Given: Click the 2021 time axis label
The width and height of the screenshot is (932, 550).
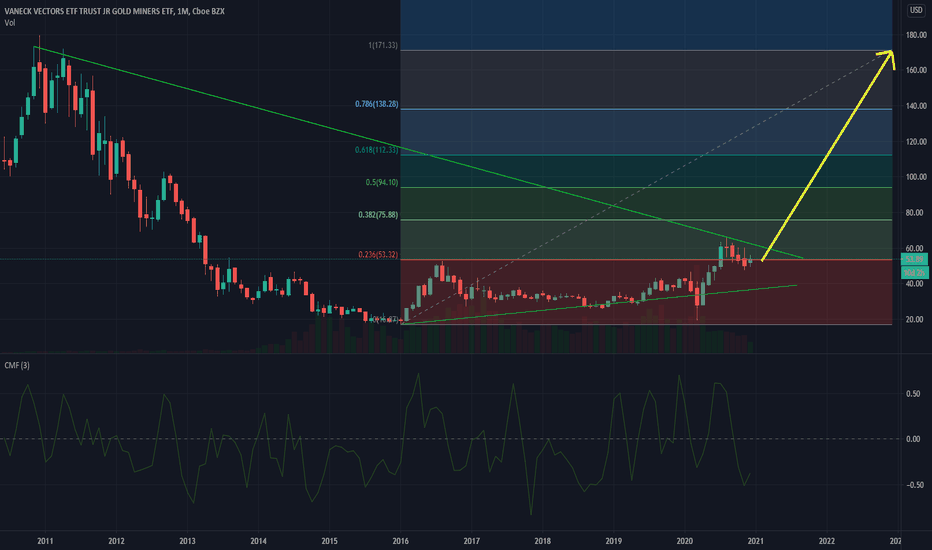Looking at the screenshot, I should pos(755,541).
